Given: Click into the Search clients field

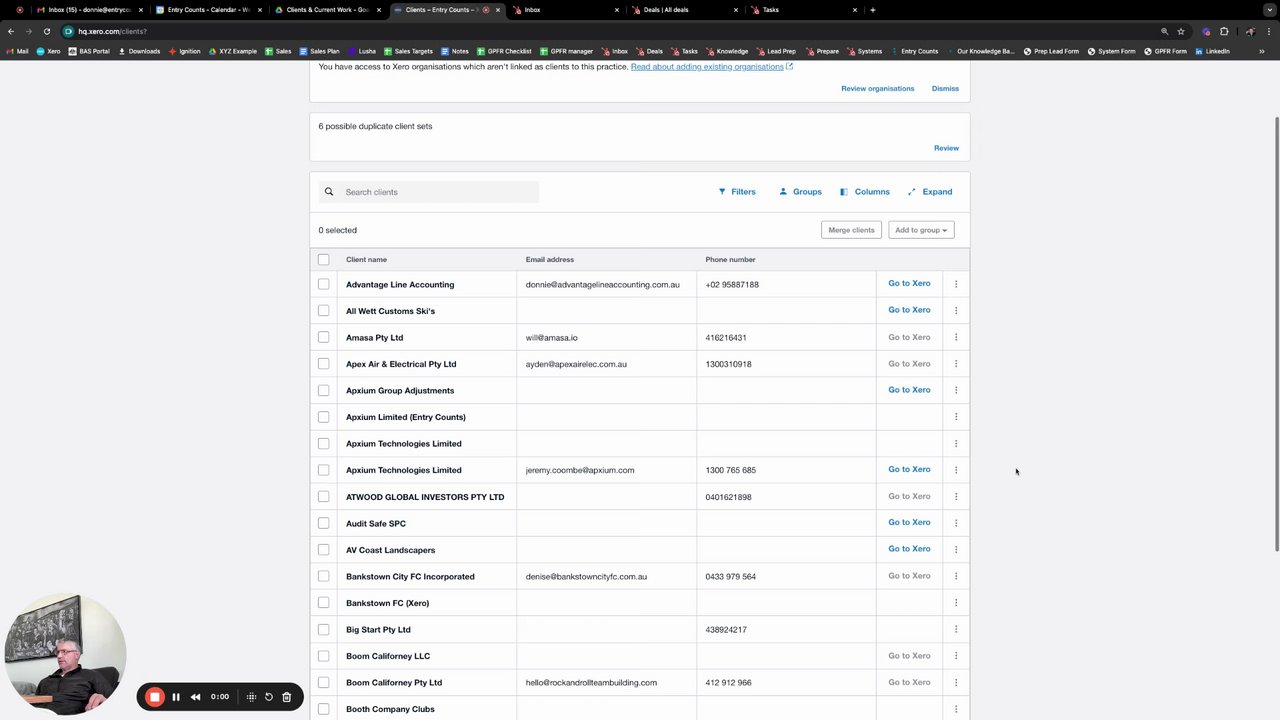Looking at the screenshot, I should 429,192.
